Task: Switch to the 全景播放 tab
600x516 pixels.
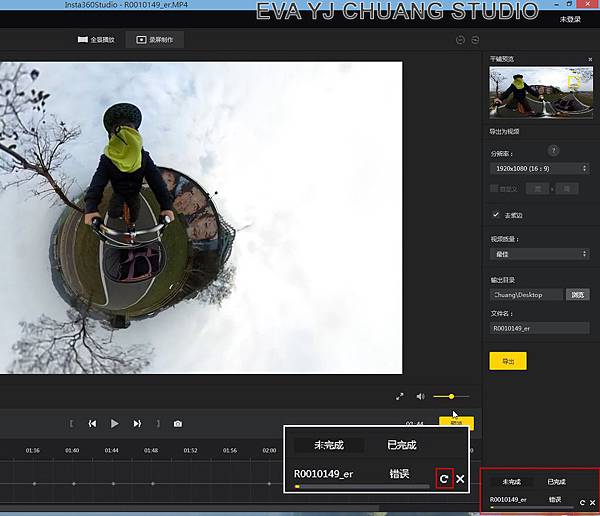Action: (97, 40)
